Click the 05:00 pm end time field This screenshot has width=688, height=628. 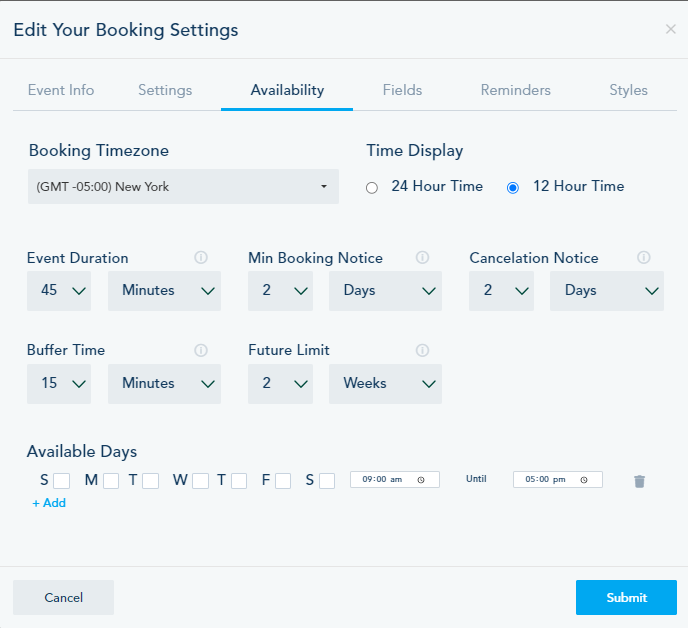(558, 480)
